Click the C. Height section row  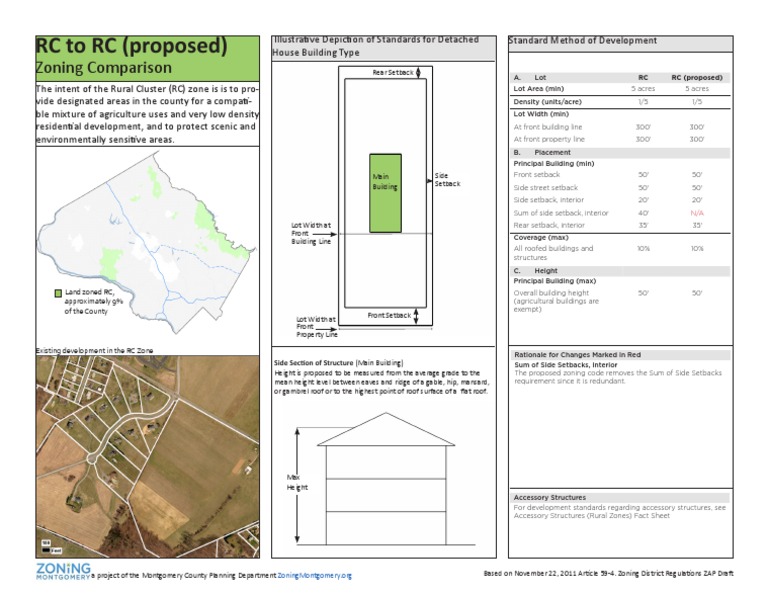point(621,270)
